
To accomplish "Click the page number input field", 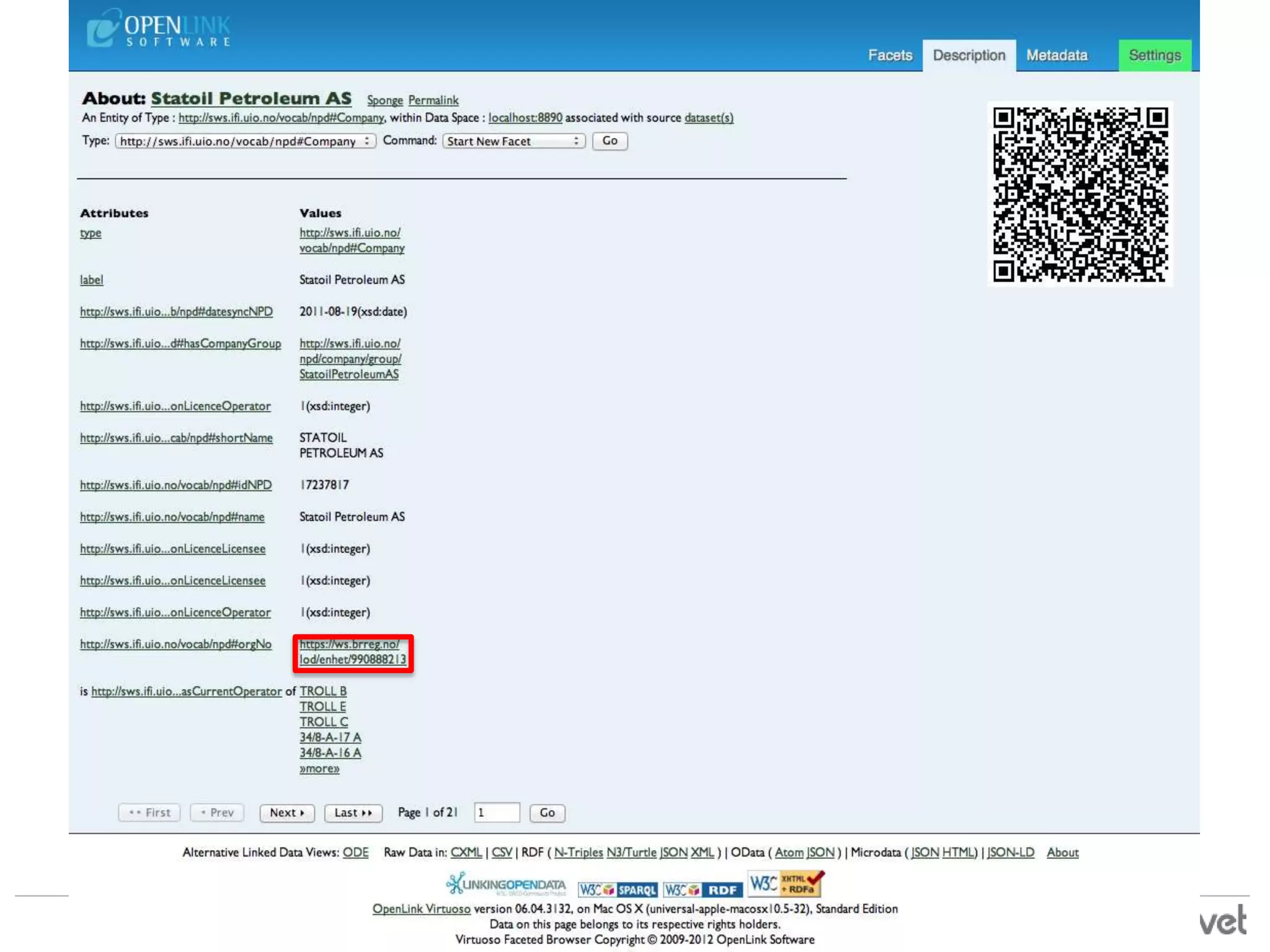I will [497, 813].
